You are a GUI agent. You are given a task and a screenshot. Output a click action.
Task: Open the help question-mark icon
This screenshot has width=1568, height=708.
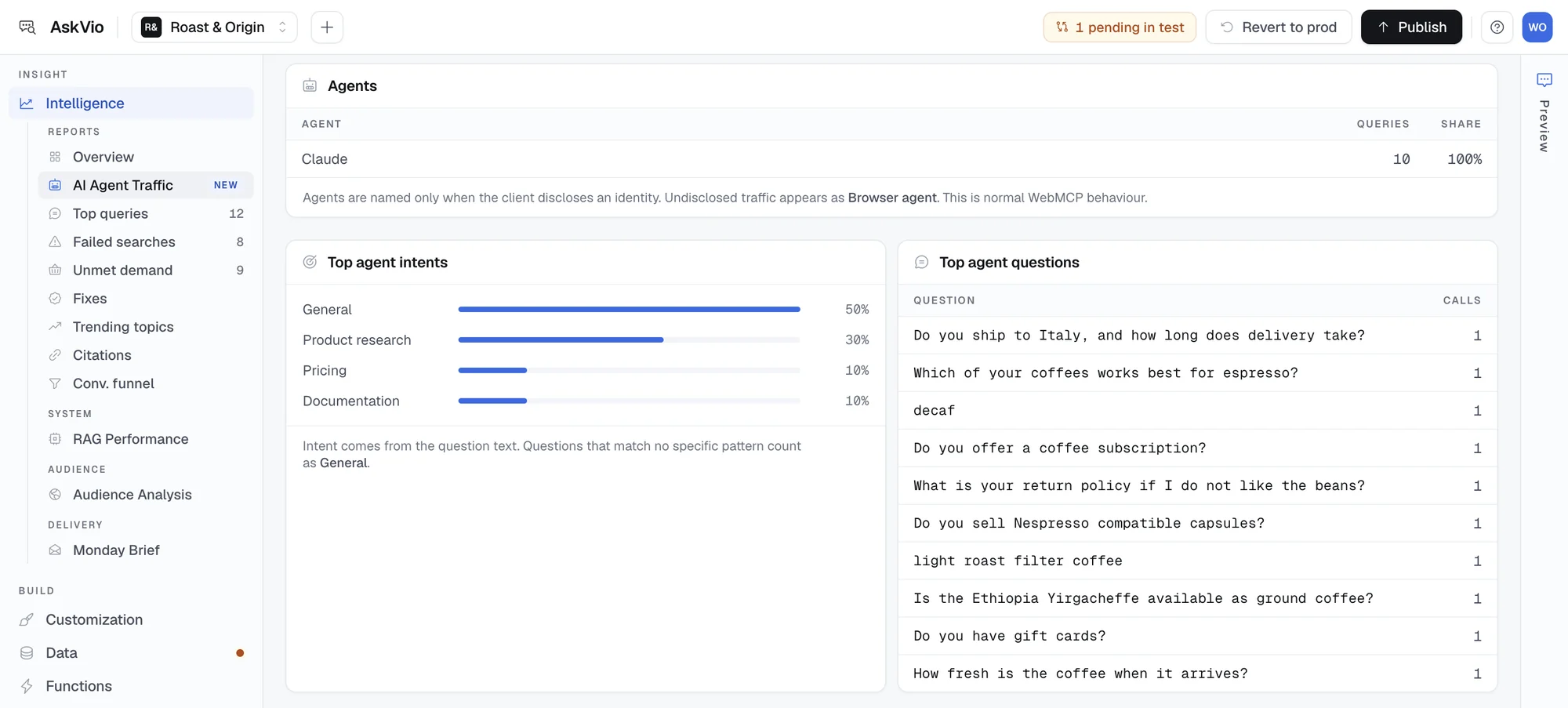pos(1497,27)
